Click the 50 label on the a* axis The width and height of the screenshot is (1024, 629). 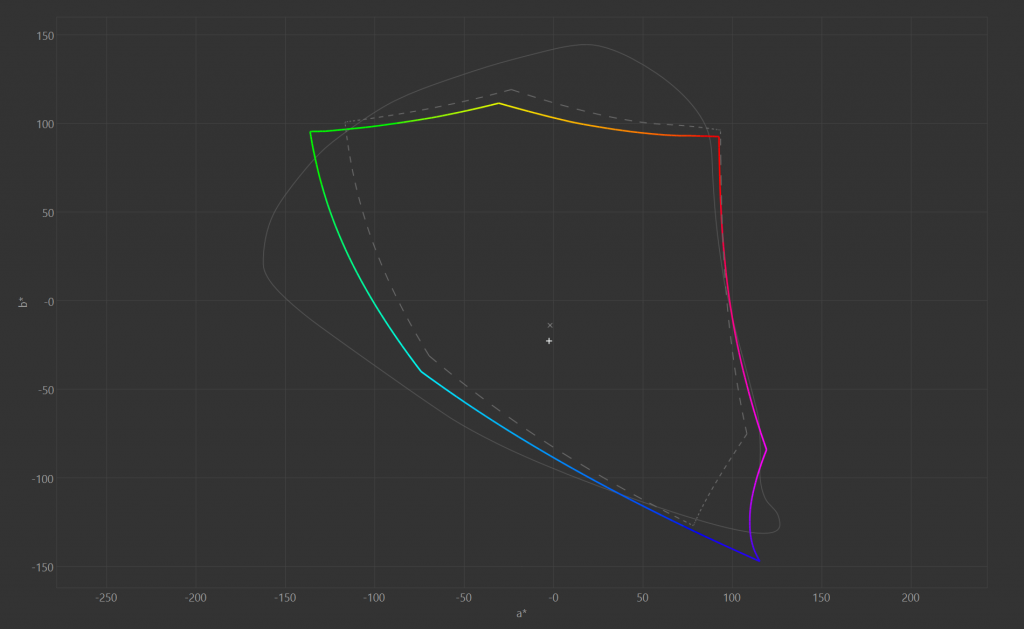(x=643, y=598)
